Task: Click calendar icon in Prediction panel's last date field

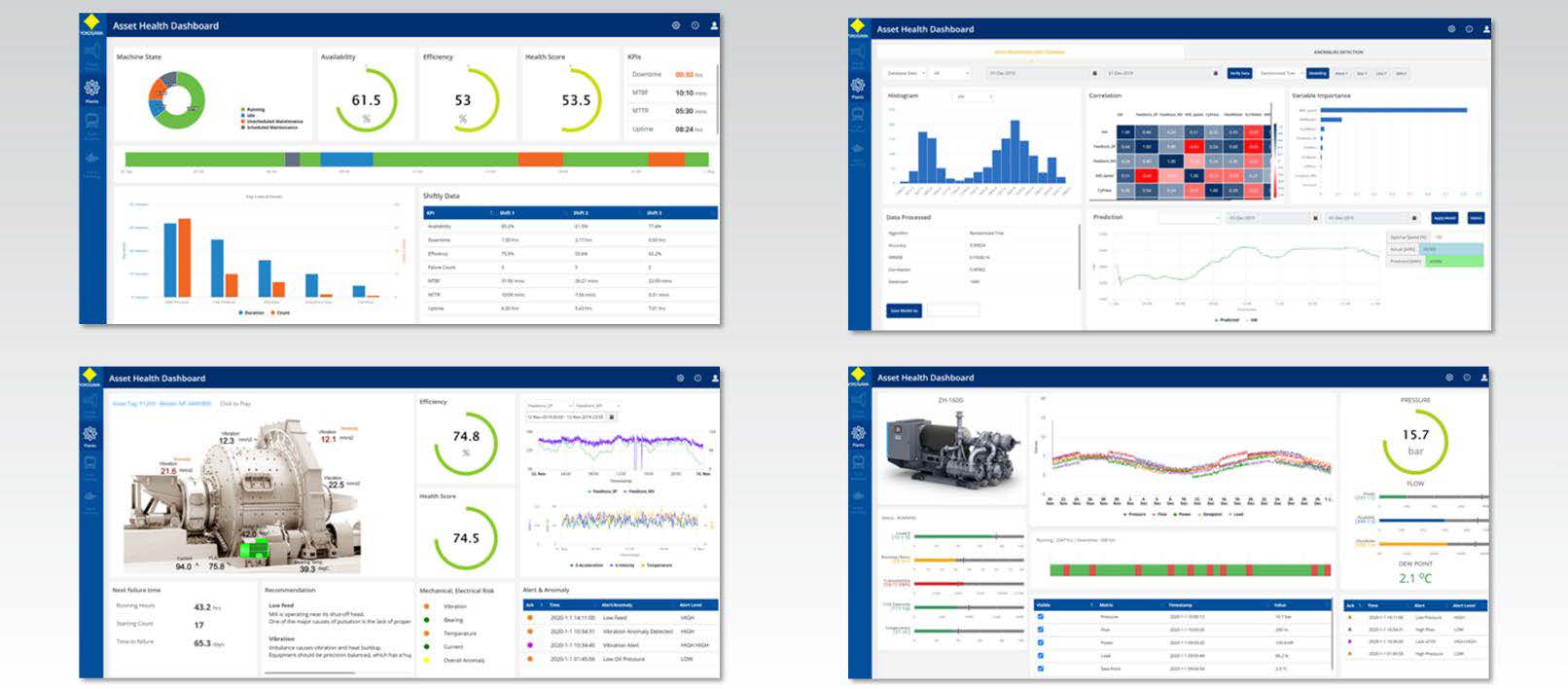Action: 1414,218
